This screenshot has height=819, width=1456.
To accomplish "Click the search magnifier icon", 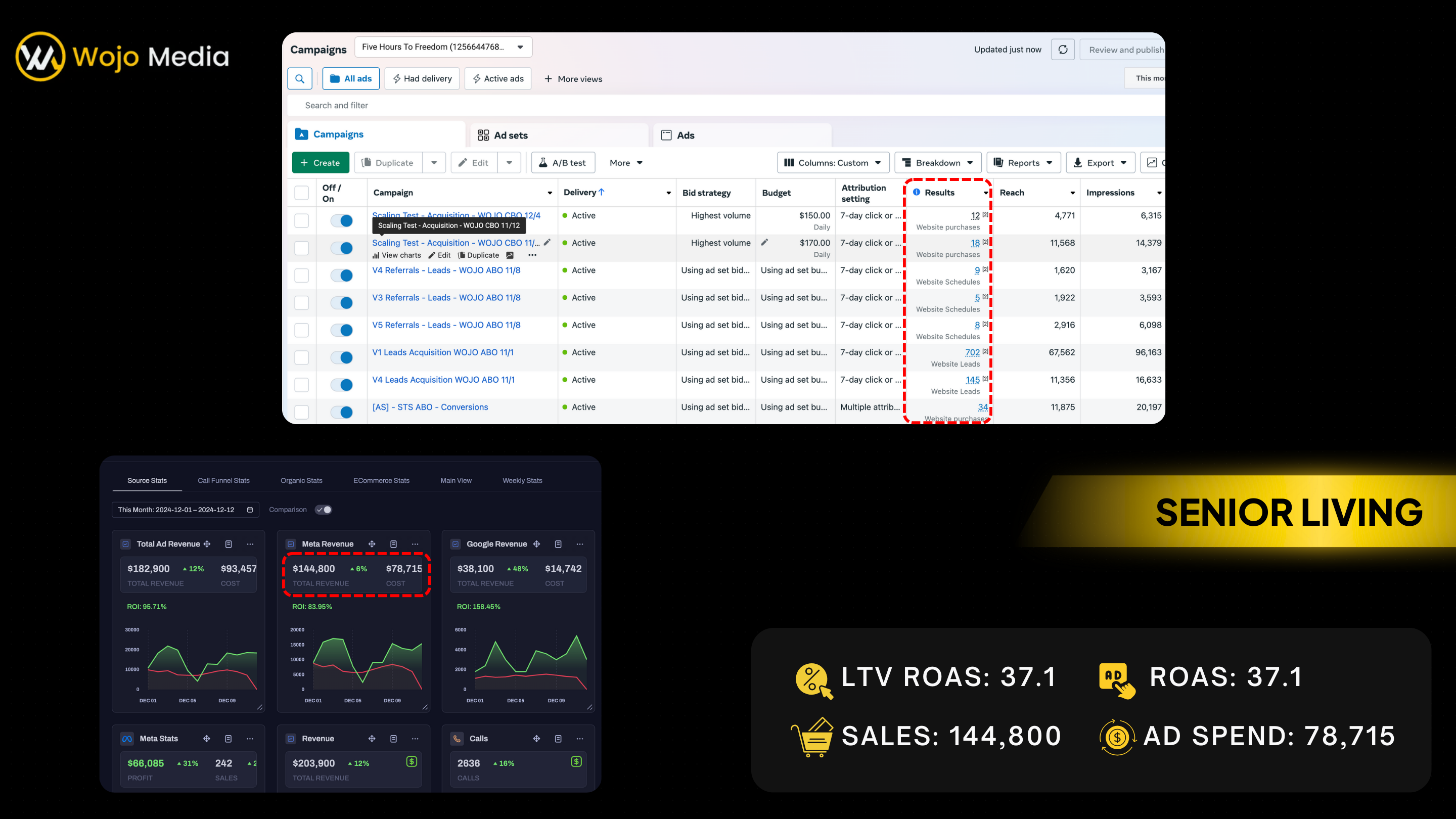I will click(x=300, y=78).
